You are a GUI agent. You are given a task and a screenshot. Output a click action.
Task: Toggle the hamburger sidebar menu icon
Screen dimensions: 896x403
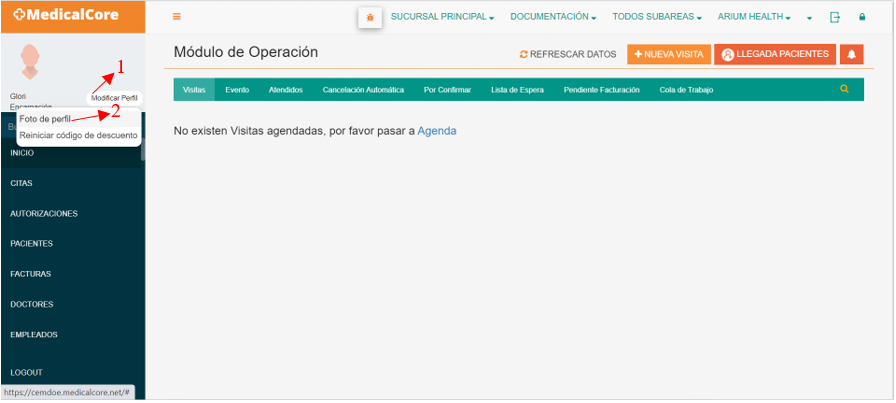177,17
